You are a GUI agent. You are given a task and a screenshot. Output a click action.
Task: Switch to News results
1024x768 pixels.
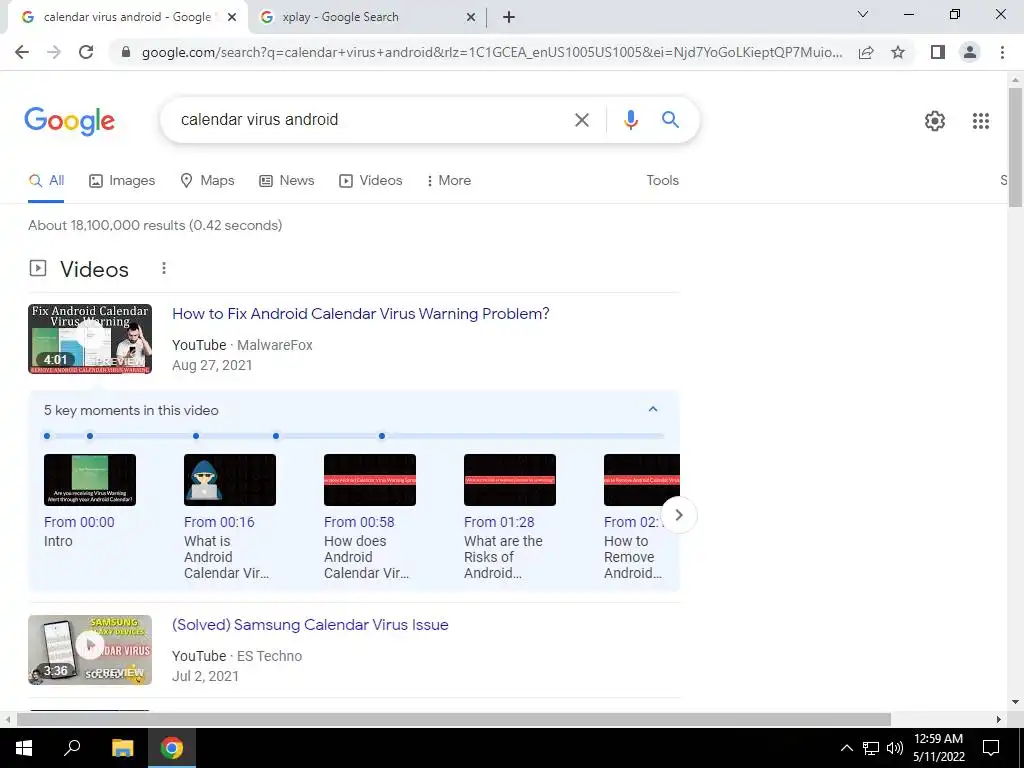click(287, 181)
